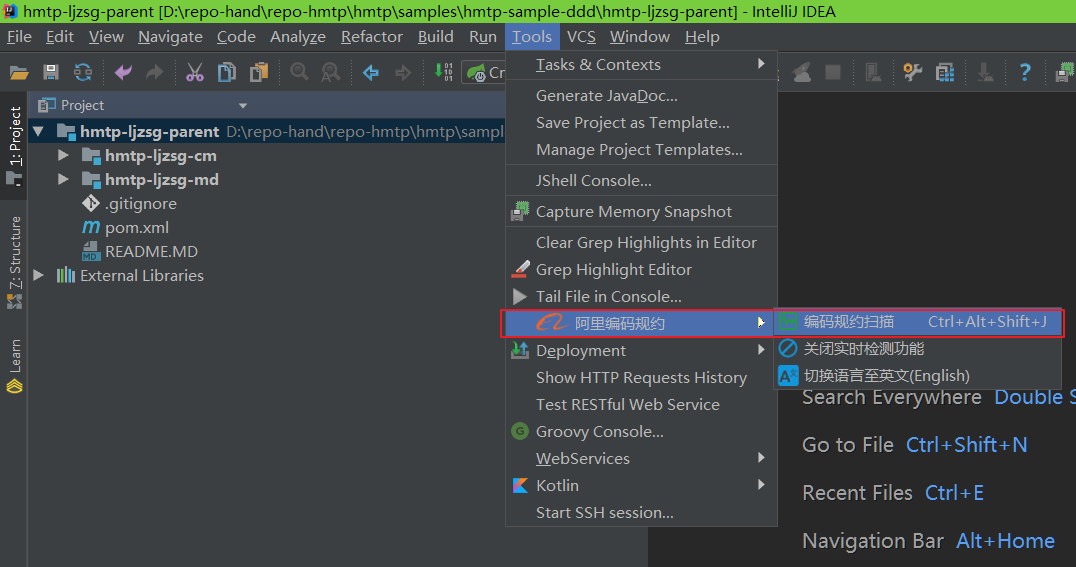Select Save Project as Template...
Screen dimensions: 1076x567
pos(641,123)
